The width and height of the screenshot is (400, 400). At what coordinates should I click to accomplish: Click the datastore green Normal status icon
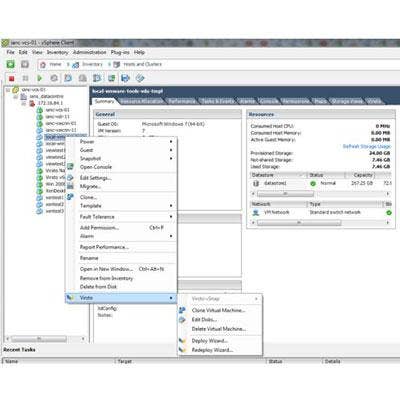[313, 183]
